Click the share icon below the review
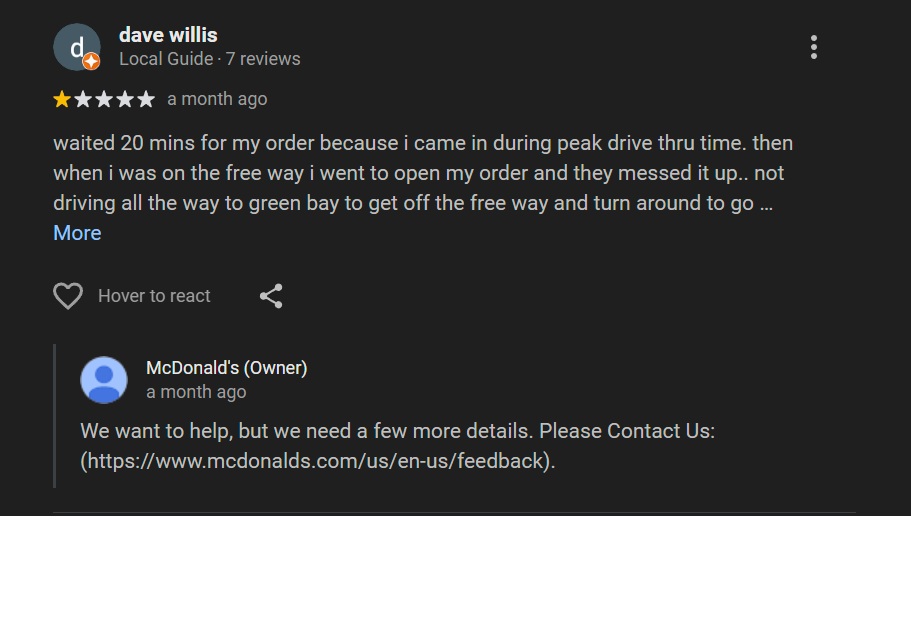Image resolution: width=911 pixels, height=626 pixels. [x=271, y=296]
